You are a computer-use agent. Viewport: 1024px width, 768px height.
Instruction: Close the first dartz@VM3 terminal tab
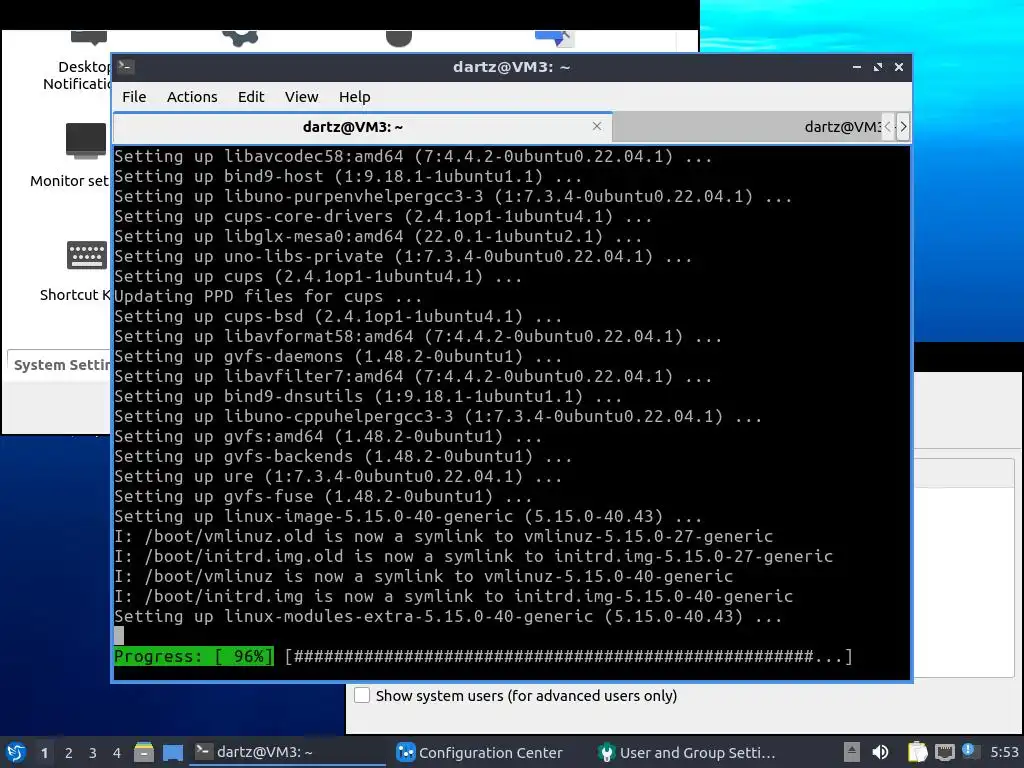click(x=597, y=126)
